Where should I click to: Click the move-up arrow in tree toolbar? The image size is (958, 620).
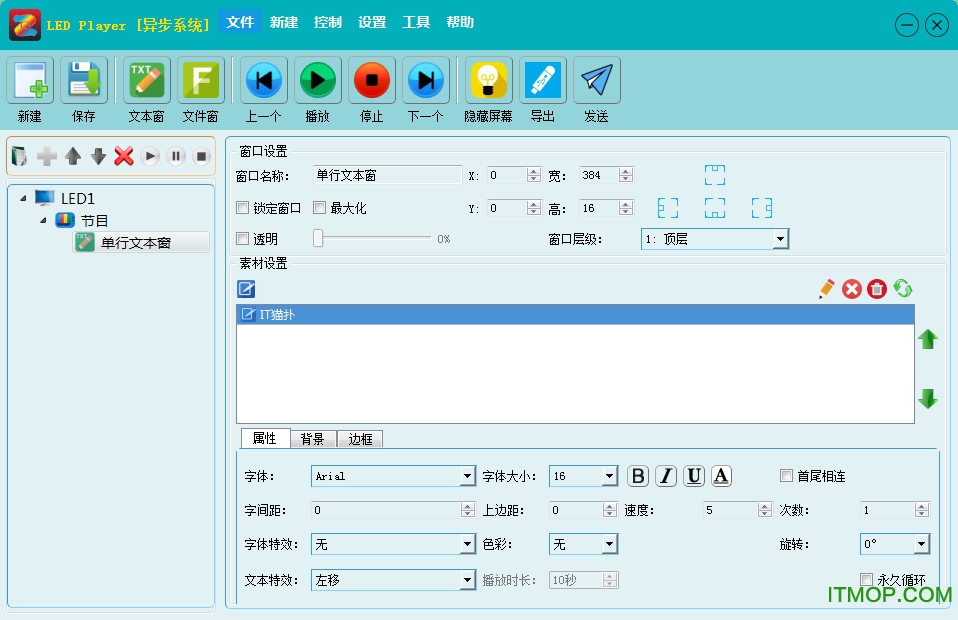pos(73,156)
